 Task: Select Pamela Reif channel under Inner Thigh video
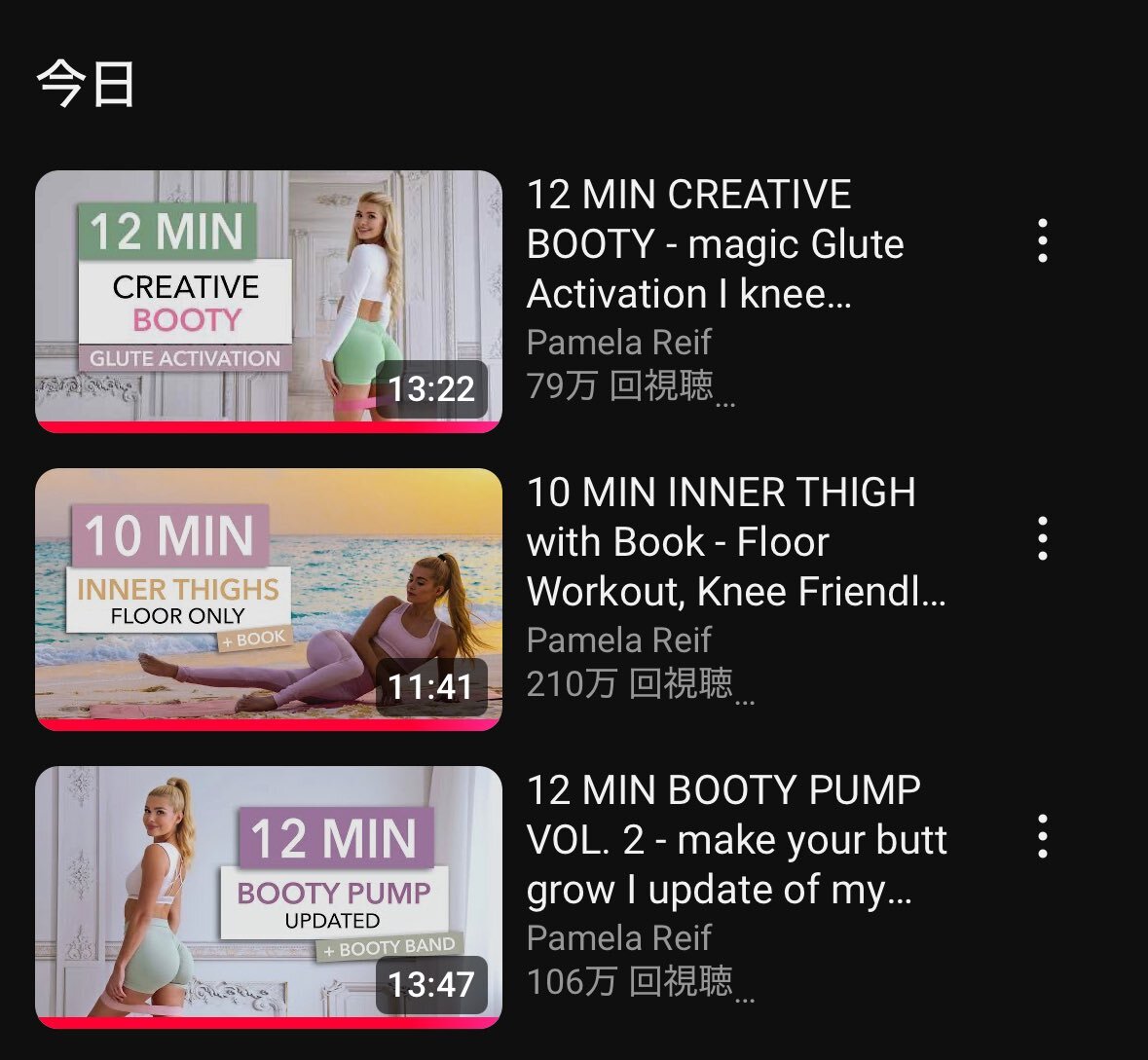[618, 640]
